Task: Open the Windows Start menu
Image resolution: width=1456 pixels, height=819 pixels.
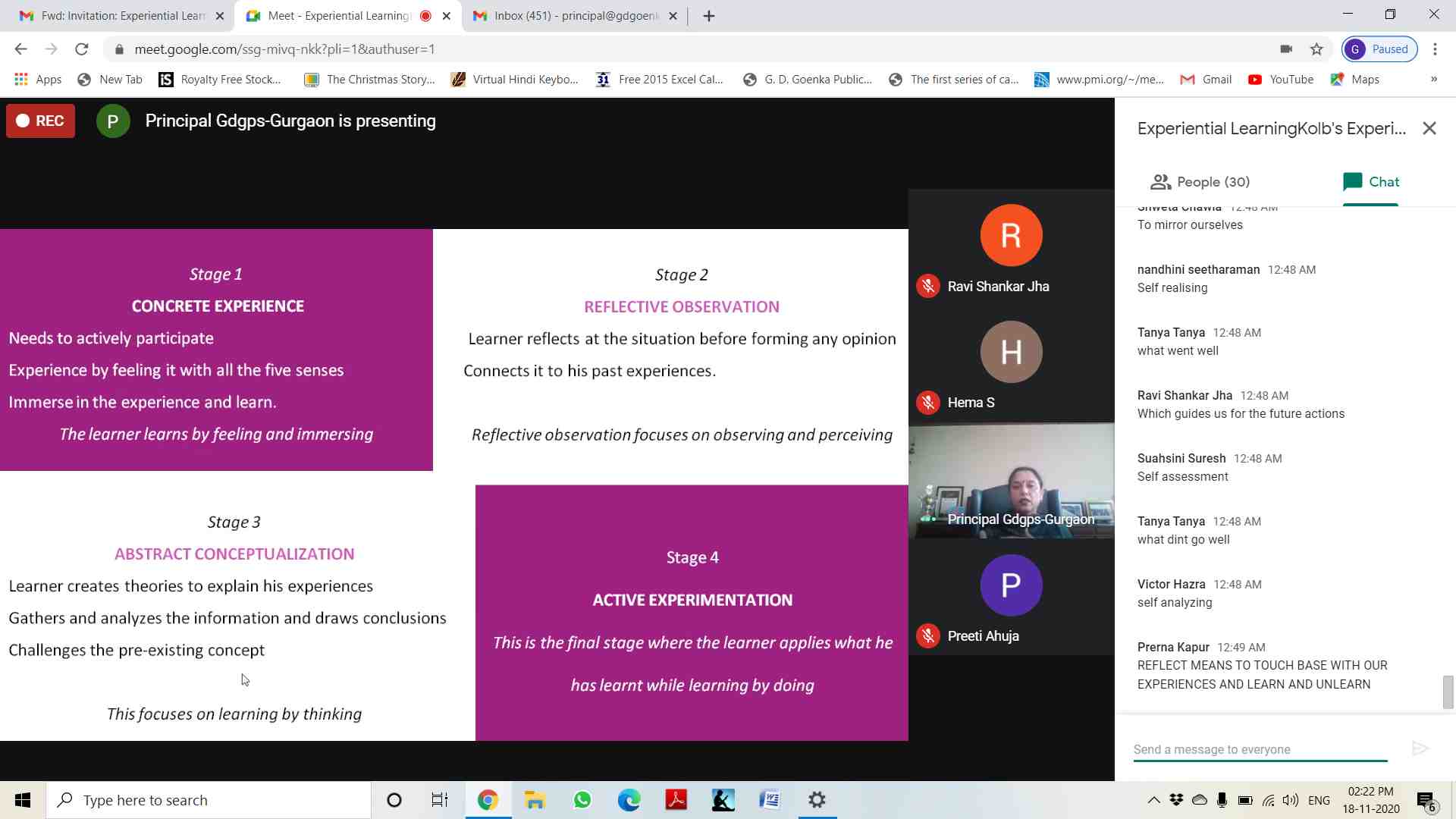Action: pos(23,800)
